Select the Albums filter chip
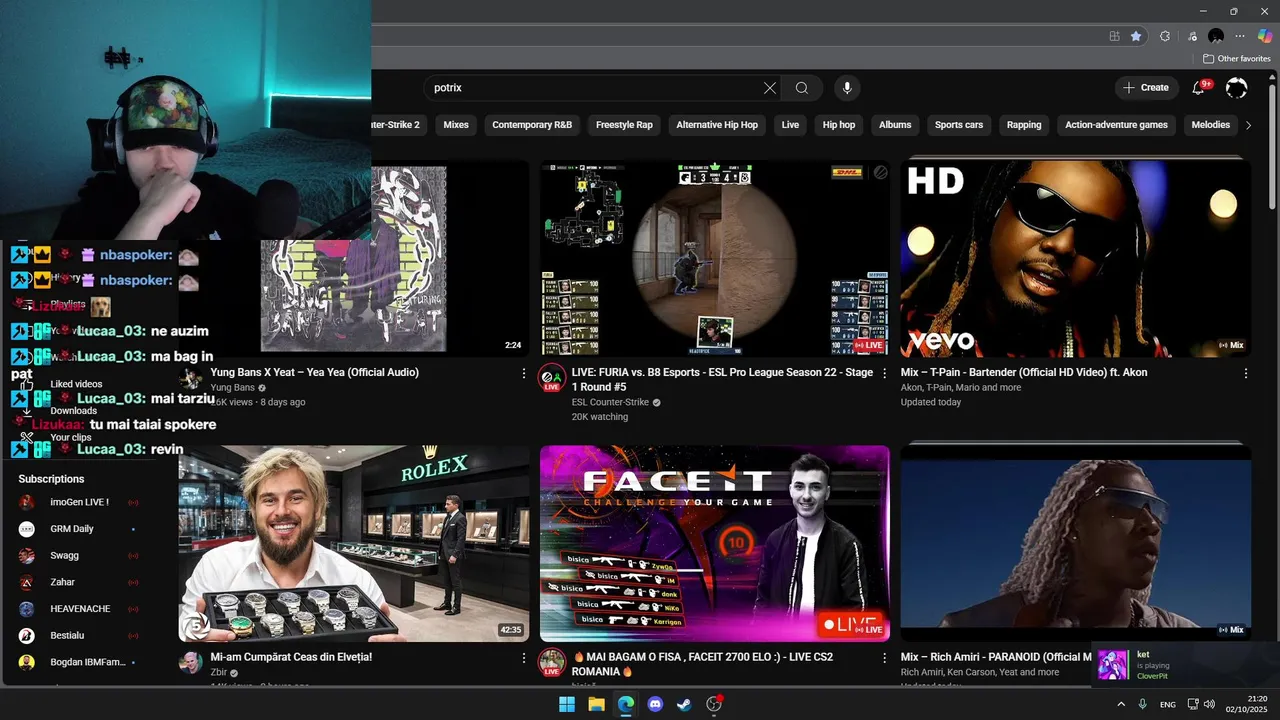1280x720 pixels. coord(895,125)
